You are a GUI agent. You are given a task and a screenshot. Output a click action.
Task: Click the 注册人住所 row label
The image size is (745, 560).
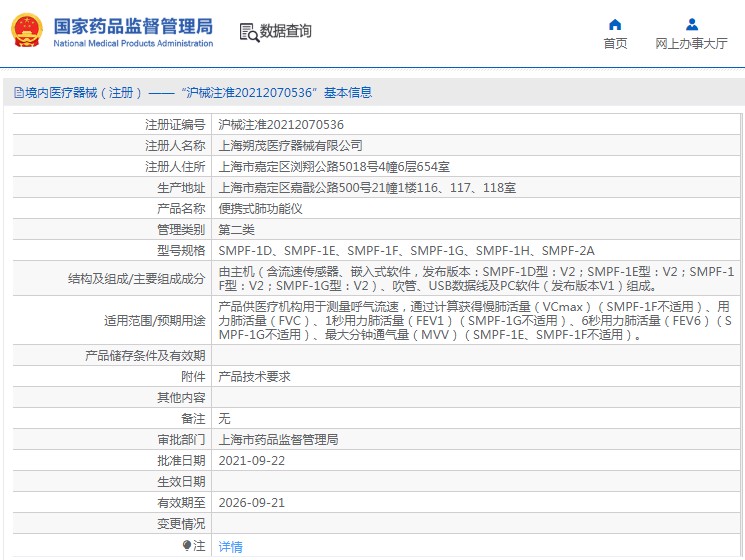tap(175, 166)
